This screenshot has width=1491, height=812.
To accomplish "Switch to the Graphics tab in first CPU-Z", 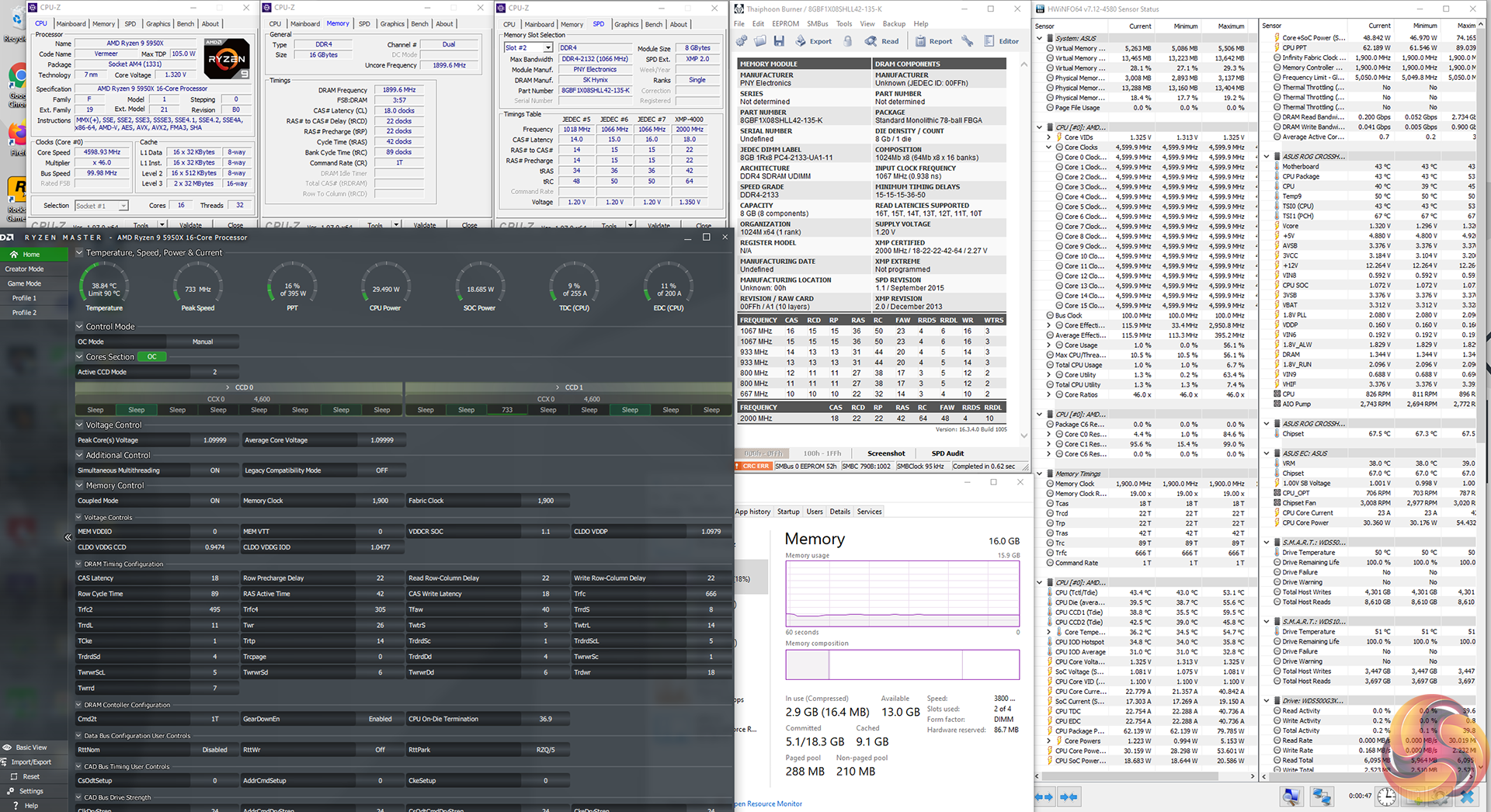I will tap(158, 24).
